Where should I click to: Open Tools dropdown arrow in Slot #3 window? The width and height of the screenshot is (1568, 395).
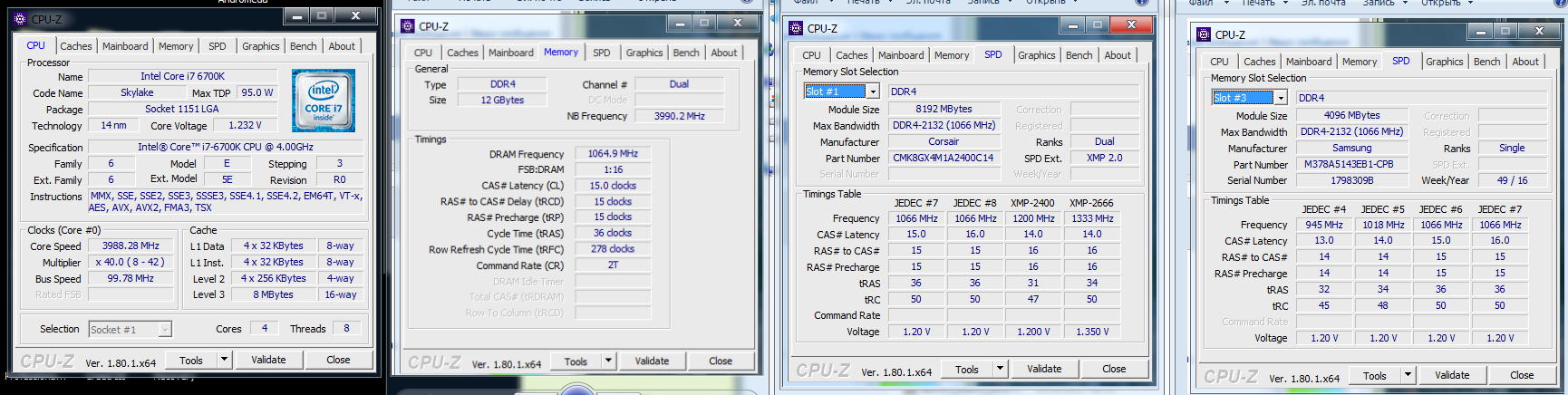tap(1408, 375)
